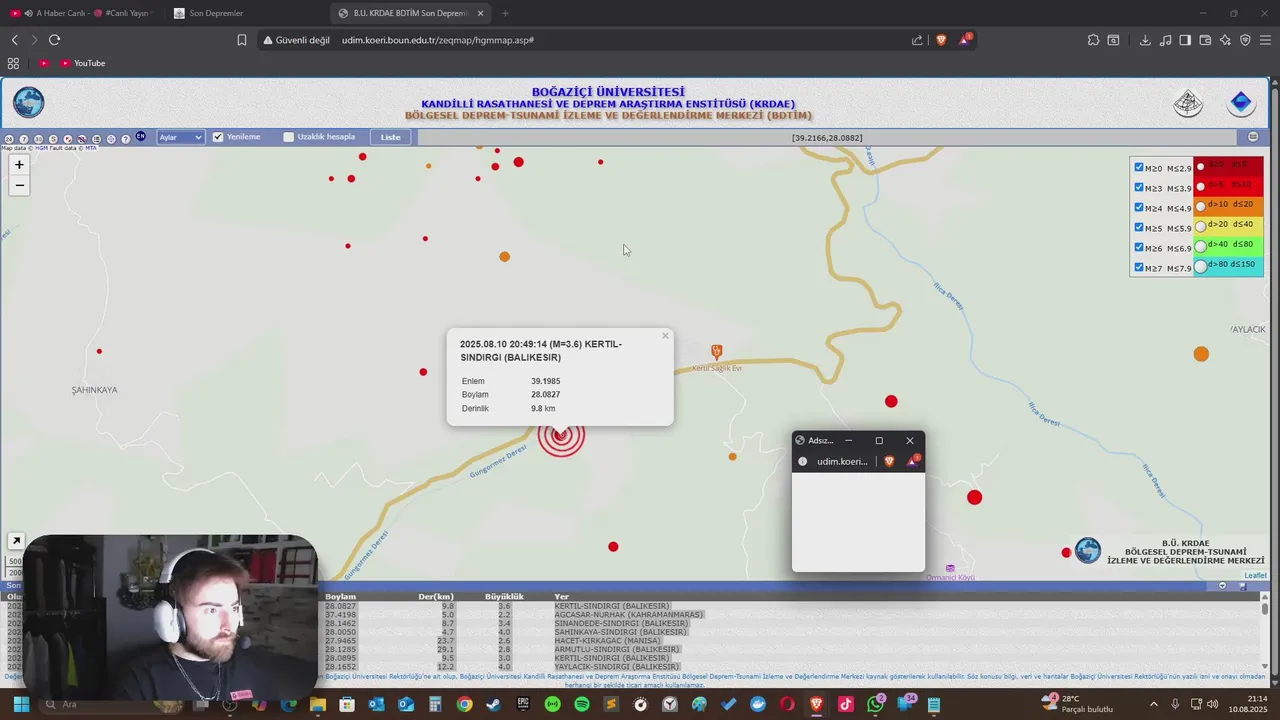Click the 24-hour filter icon in map toolbar
This screenshot has height=720, width=1280.
(9, 139)
